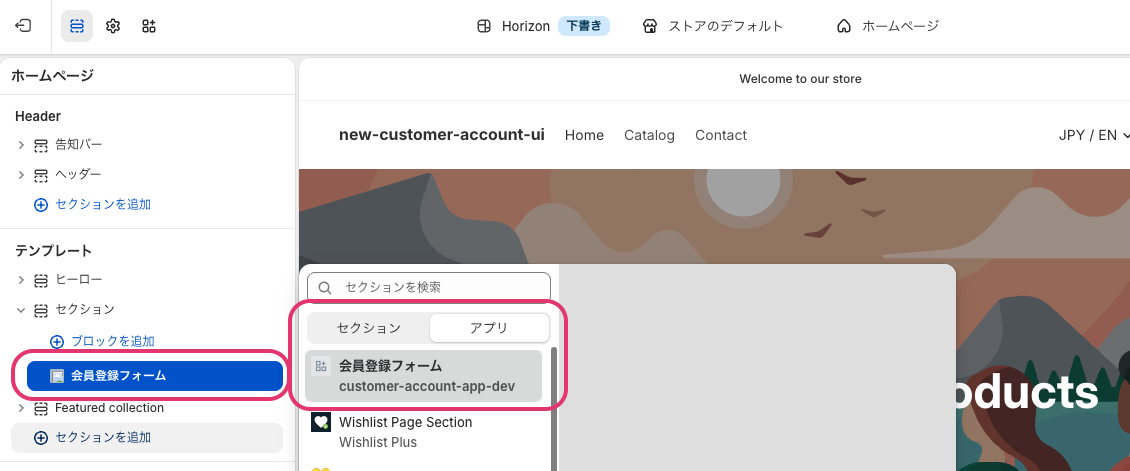The image size is (1130, 471).
Task: Select the 会員登録フォーム block in sidebar
Action: [x=154, y=376]
